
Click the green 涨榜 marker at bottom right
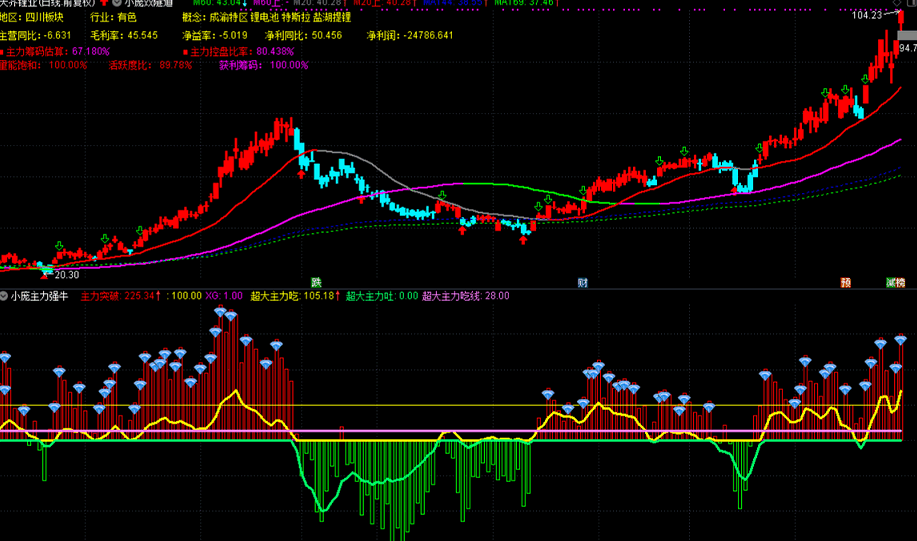coord(895,282)
